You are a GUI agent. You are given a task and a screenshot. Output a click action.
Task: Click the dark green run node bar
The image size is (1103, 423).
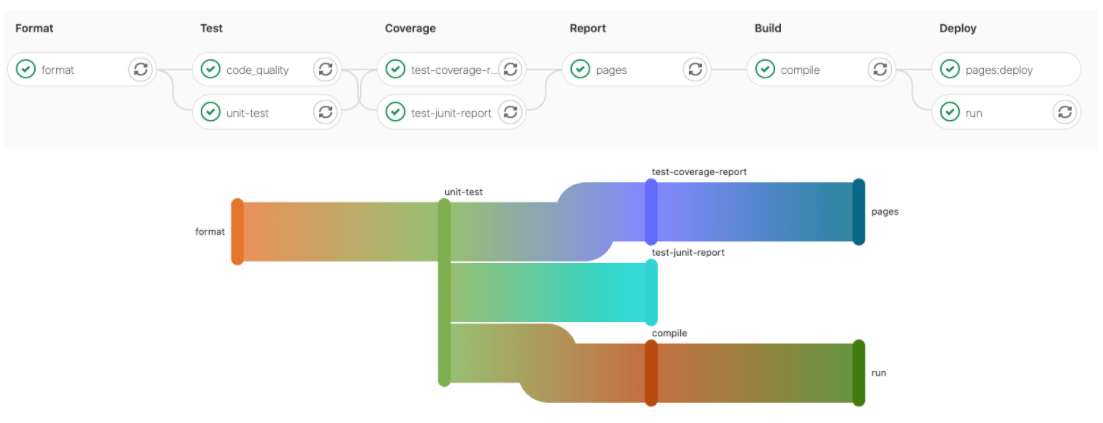[x=858, y=373]
